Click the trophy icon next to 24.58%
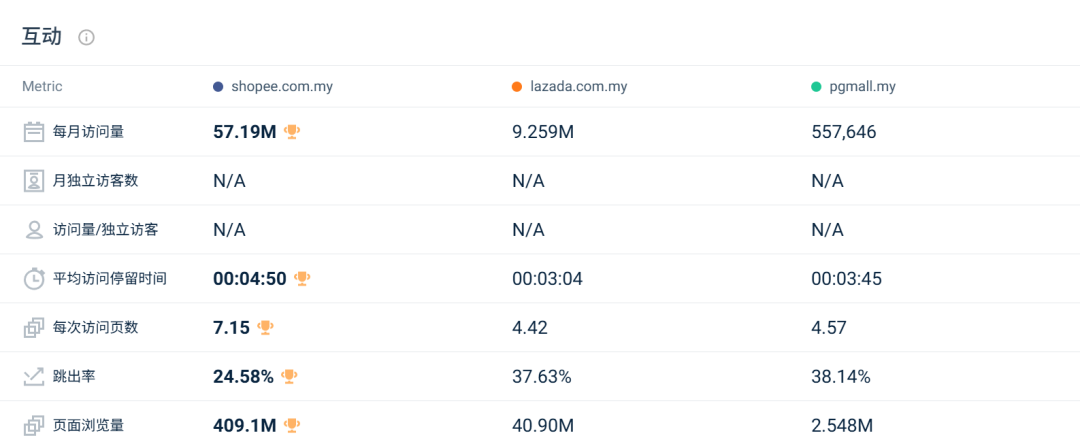This screenshot has height=446, width=1080. point(289,377)
